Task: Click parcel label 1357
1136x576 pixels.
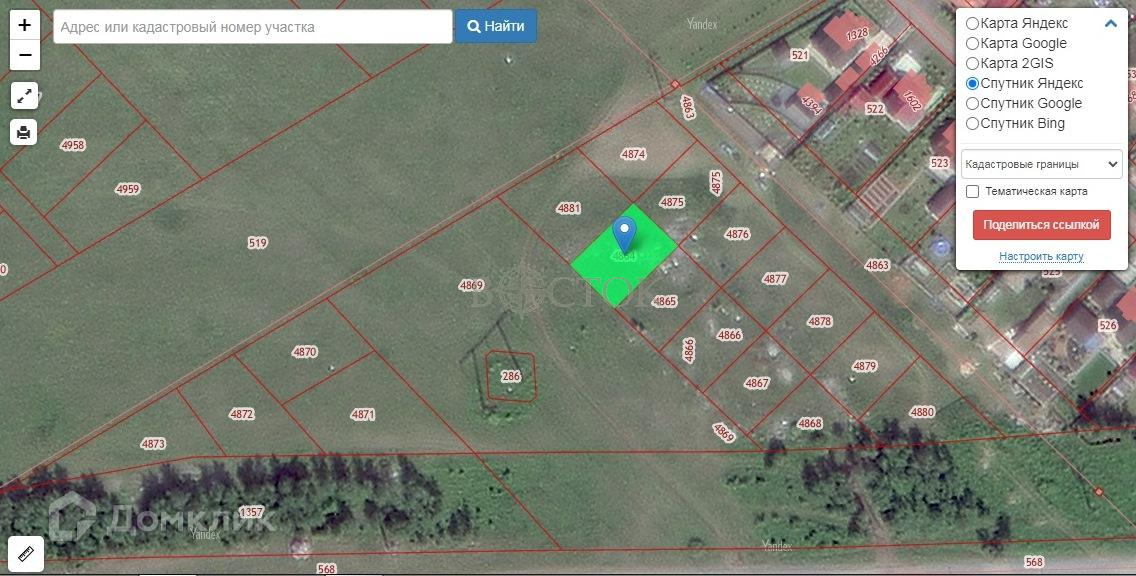Action: click(x=251, y=512)
